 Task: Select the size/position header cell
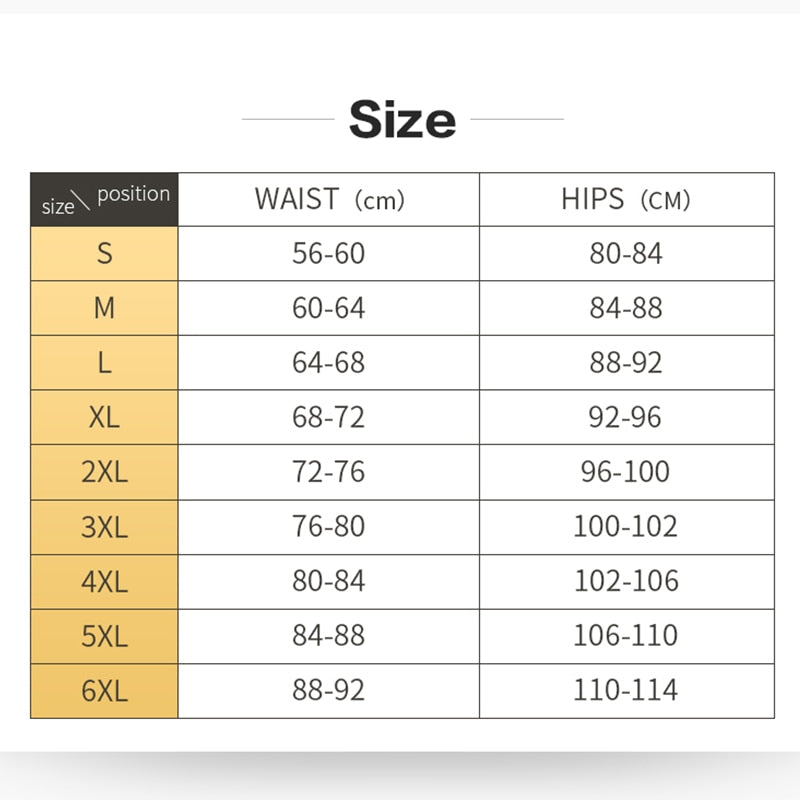coord(104,199)
